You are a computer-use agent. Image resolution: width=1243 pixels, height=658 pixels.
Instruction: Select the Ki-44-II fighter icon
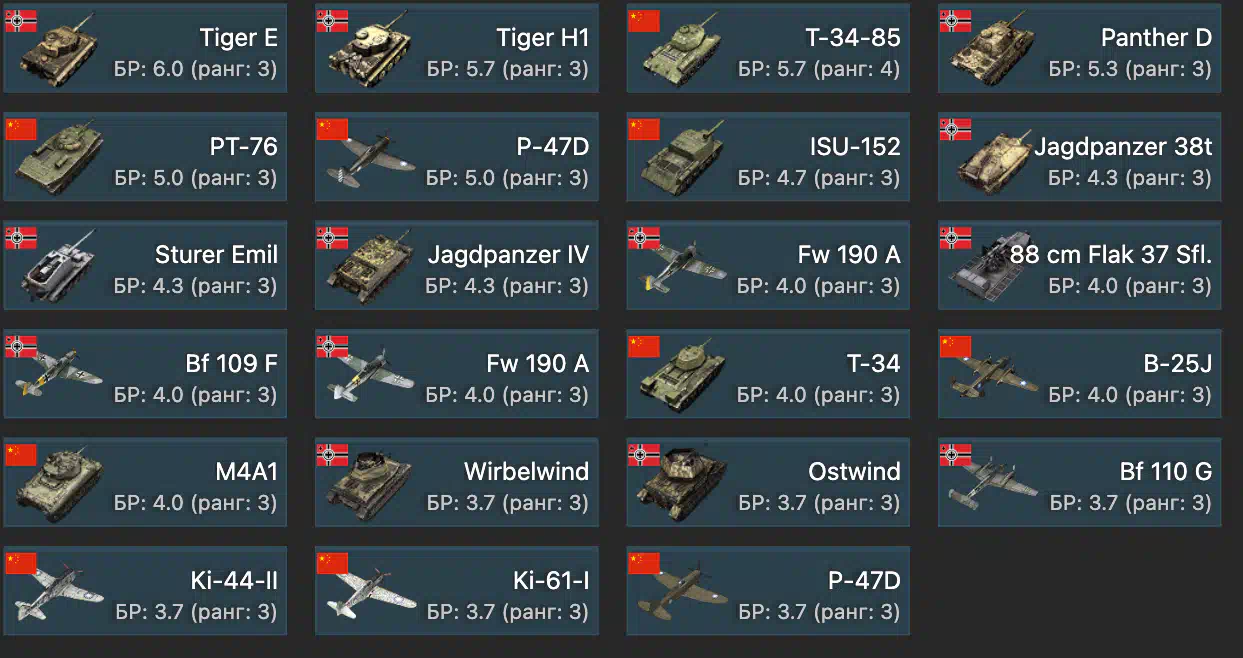[x=60, y=592]
